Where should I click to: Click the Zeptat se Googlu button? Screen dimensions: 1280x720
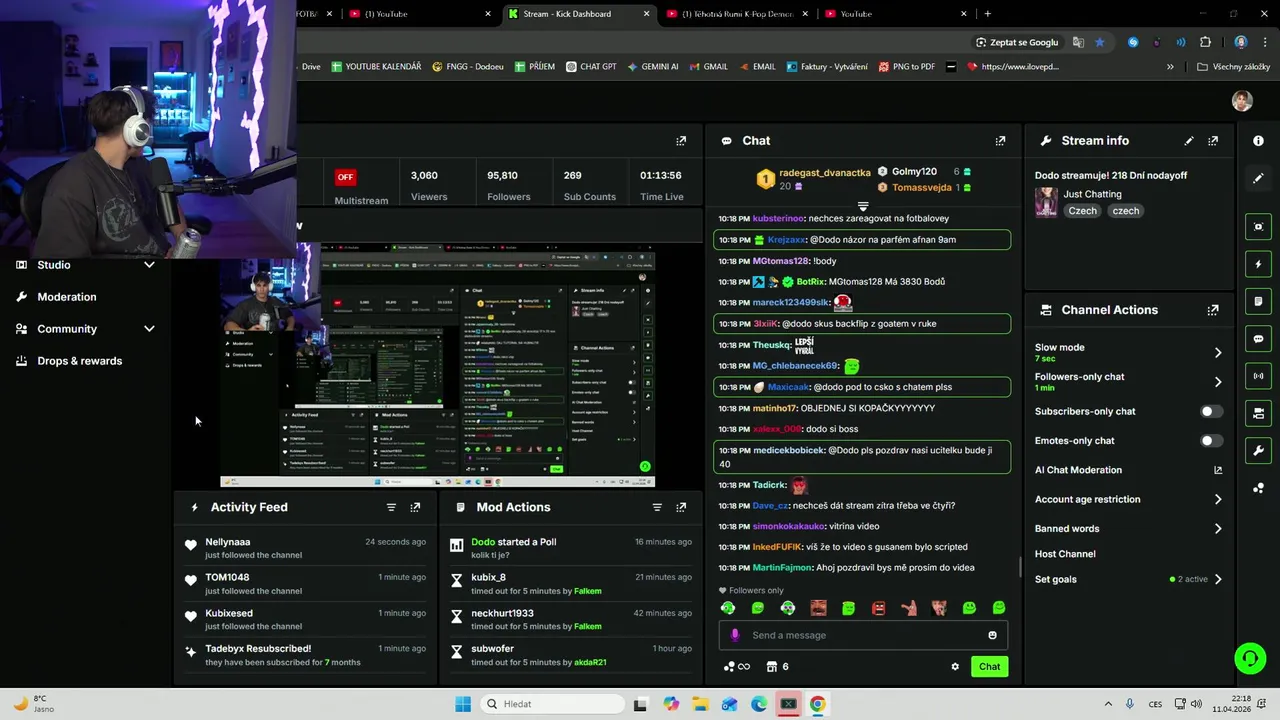[x=1017, y=42]
